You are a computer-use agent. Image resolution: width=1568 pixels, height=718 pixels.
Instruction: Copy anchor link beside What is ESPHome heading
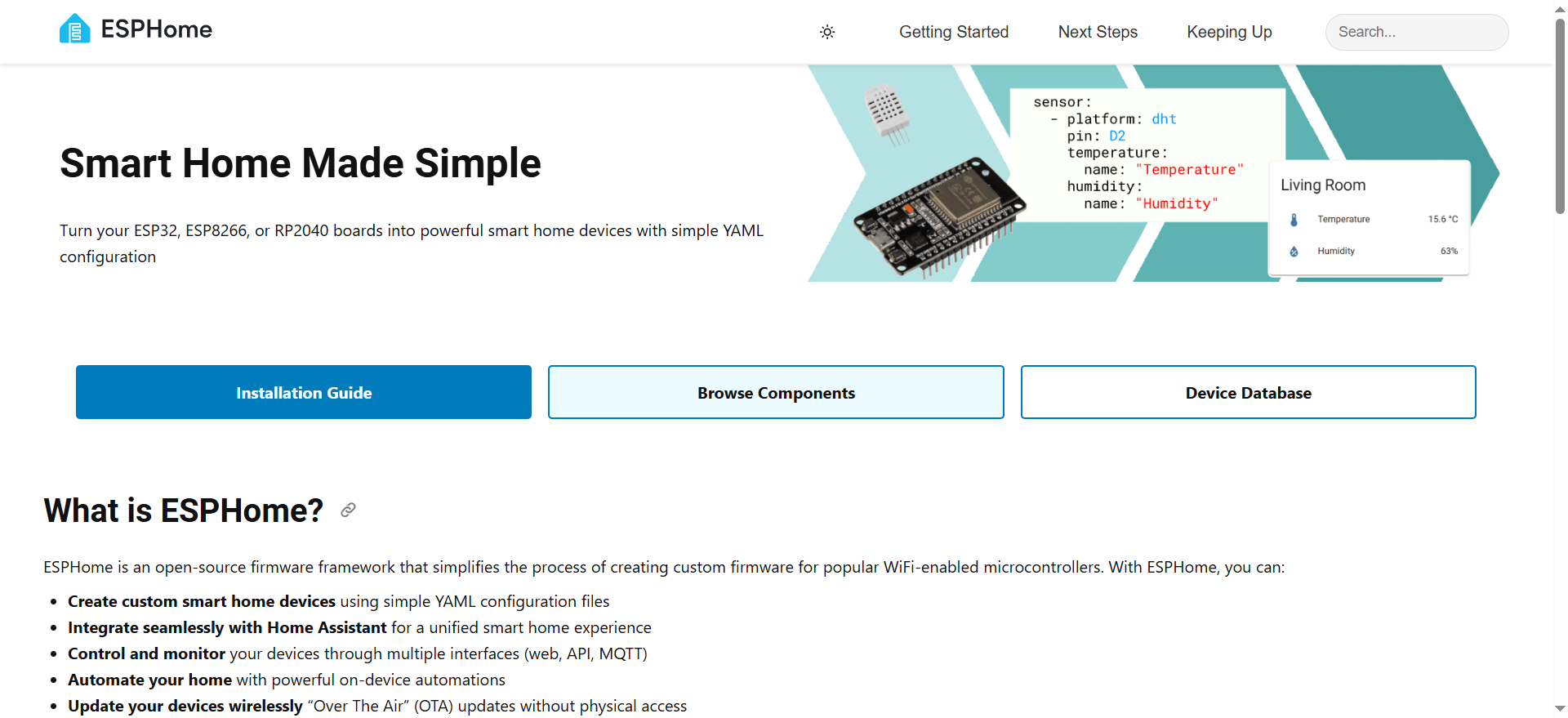coord(348,511)
